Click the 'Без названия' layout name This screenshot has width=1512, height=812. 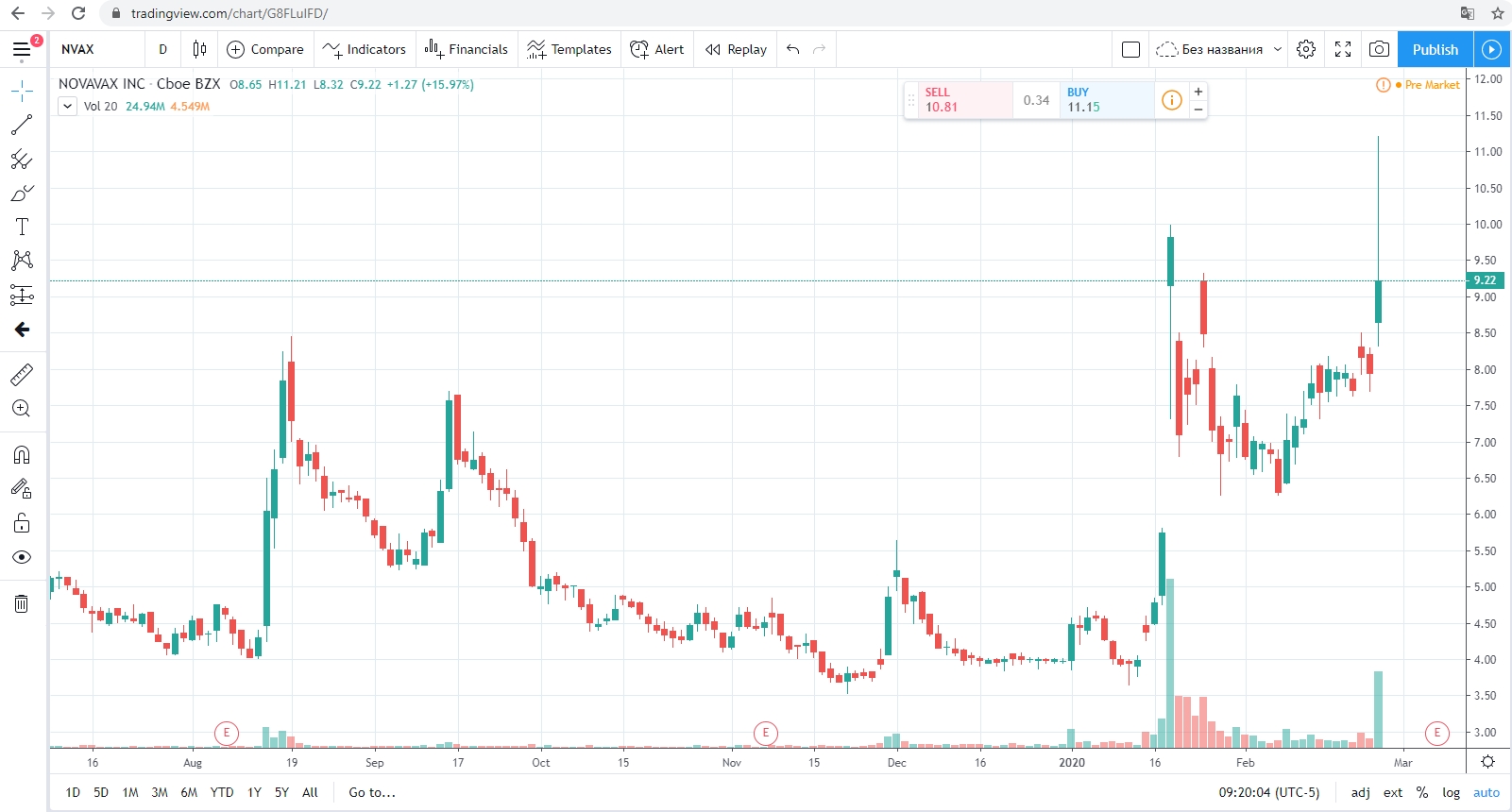click(1222, 49)
